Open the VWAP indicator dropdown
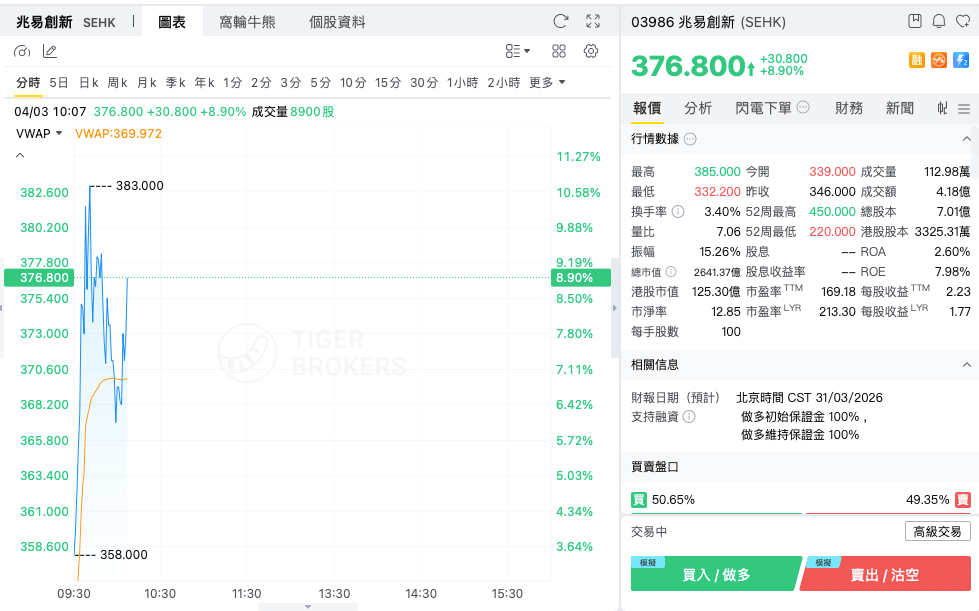This screenshot has height=611, width=979. point(39,134)
